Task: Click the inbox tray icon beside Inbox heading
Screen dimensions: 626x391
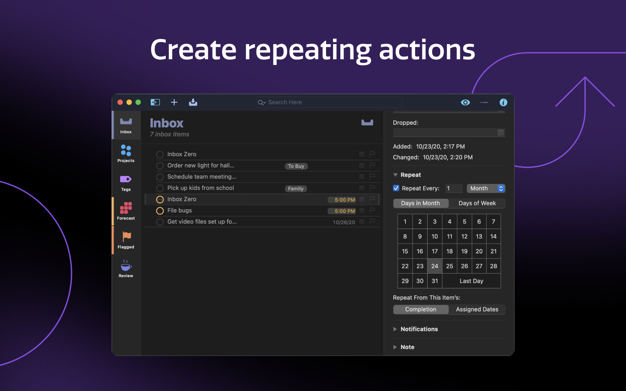Action: 367,122
